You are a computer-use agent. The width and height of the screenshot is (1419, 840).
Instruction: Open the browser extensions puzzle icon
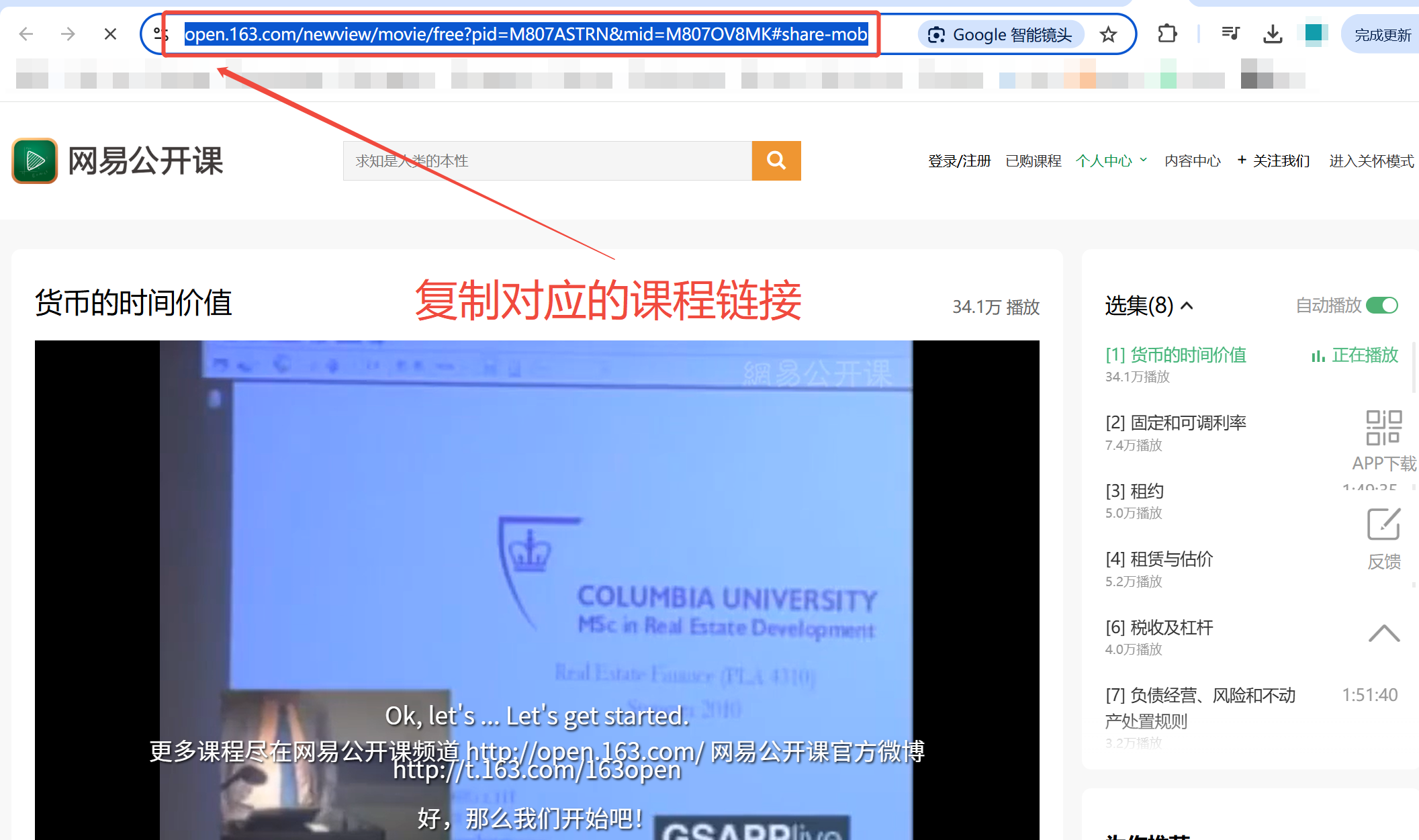click(1167, 34)
